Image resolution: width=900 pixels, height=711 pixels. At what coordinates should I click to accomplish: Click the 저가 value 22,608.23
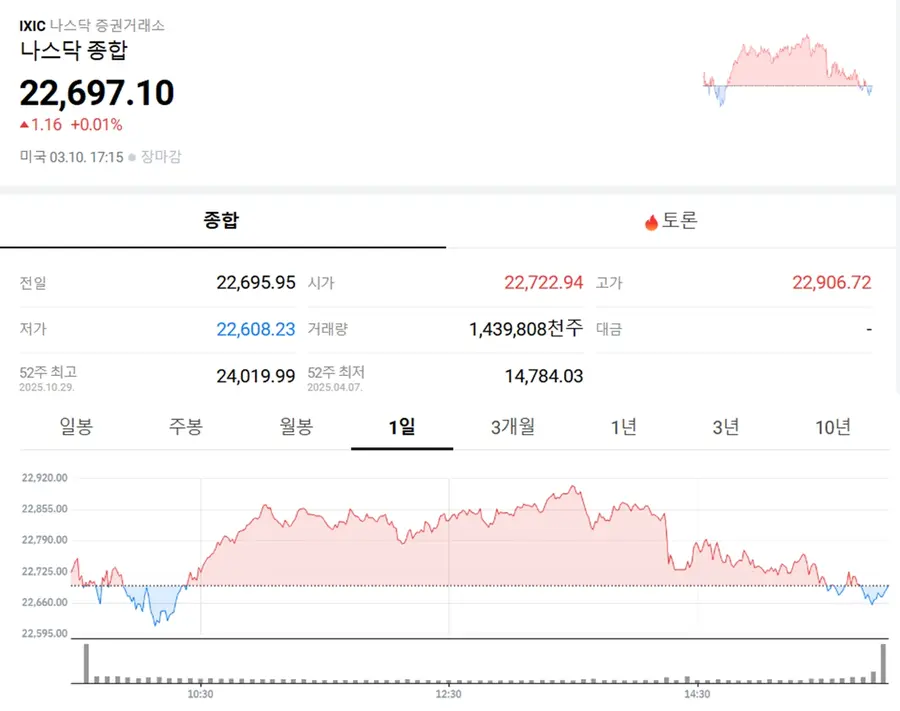[x=256, y=329]
